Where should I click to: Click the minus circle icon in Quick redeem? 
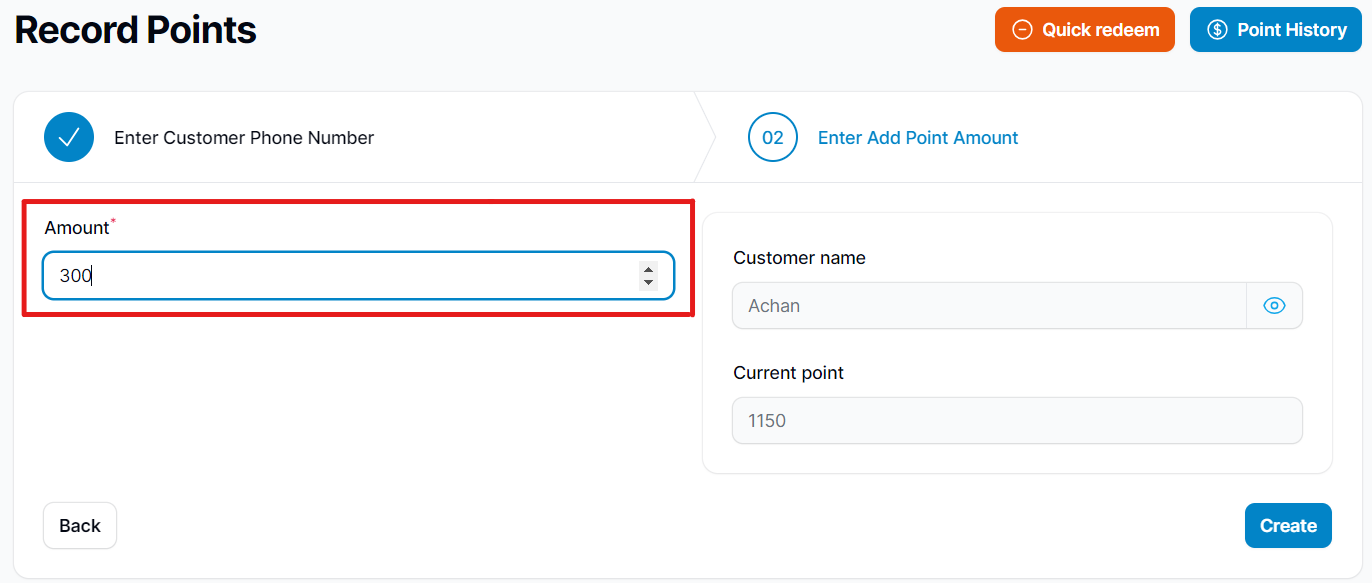[x=1022, y=30]
